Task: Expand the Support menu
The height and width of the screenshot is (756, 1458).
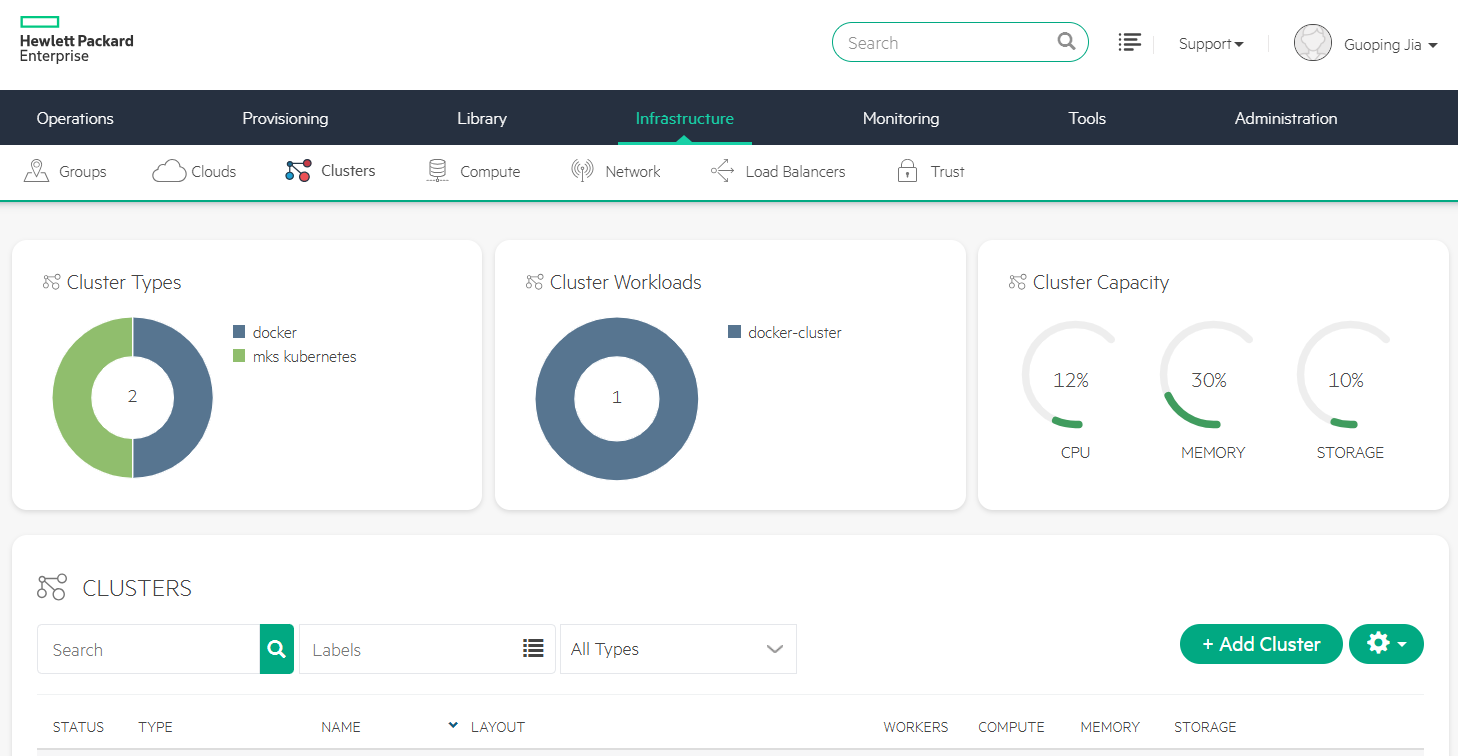Action: (x=1210, y=43)
